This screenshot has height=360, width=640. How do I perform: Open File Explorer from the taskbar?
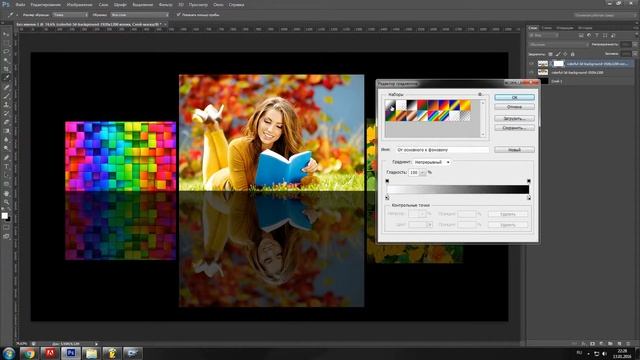tap(91, 353)
